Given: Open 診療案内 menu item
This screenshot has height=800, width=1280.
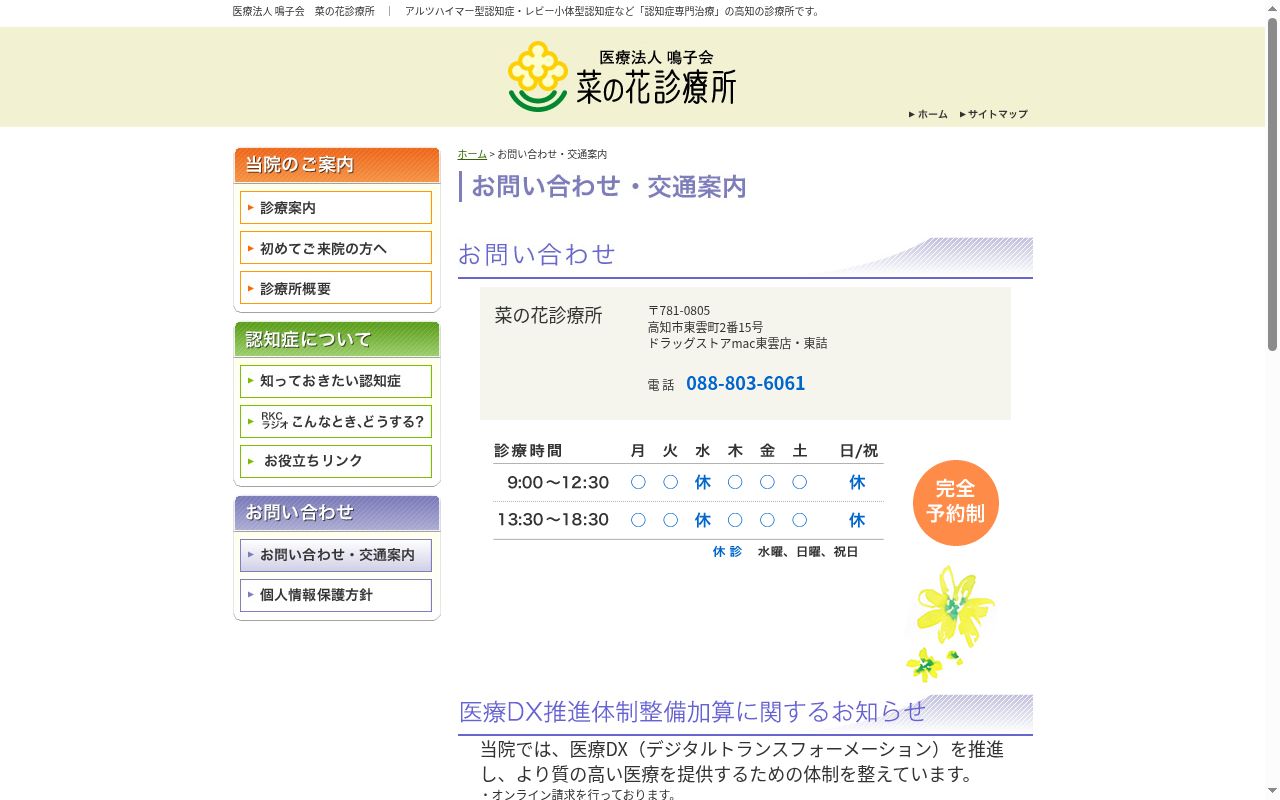Looking at the screenshot, I should pos(336,208).
